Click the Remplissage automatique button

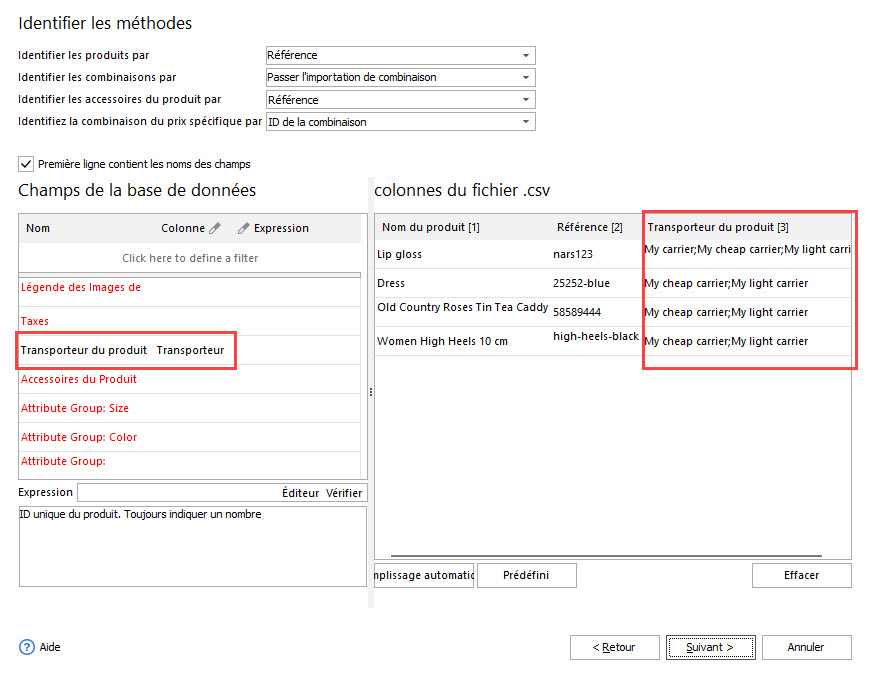[424, 575]
